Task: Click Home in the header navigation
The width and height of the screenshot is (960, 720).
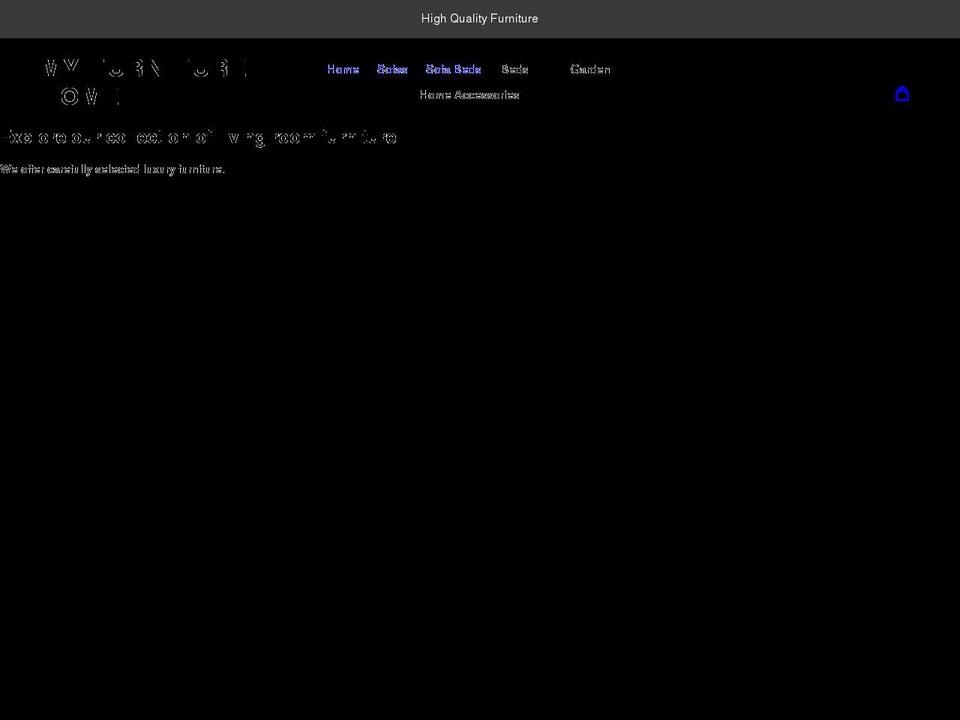Action: (x=343, y=69)
